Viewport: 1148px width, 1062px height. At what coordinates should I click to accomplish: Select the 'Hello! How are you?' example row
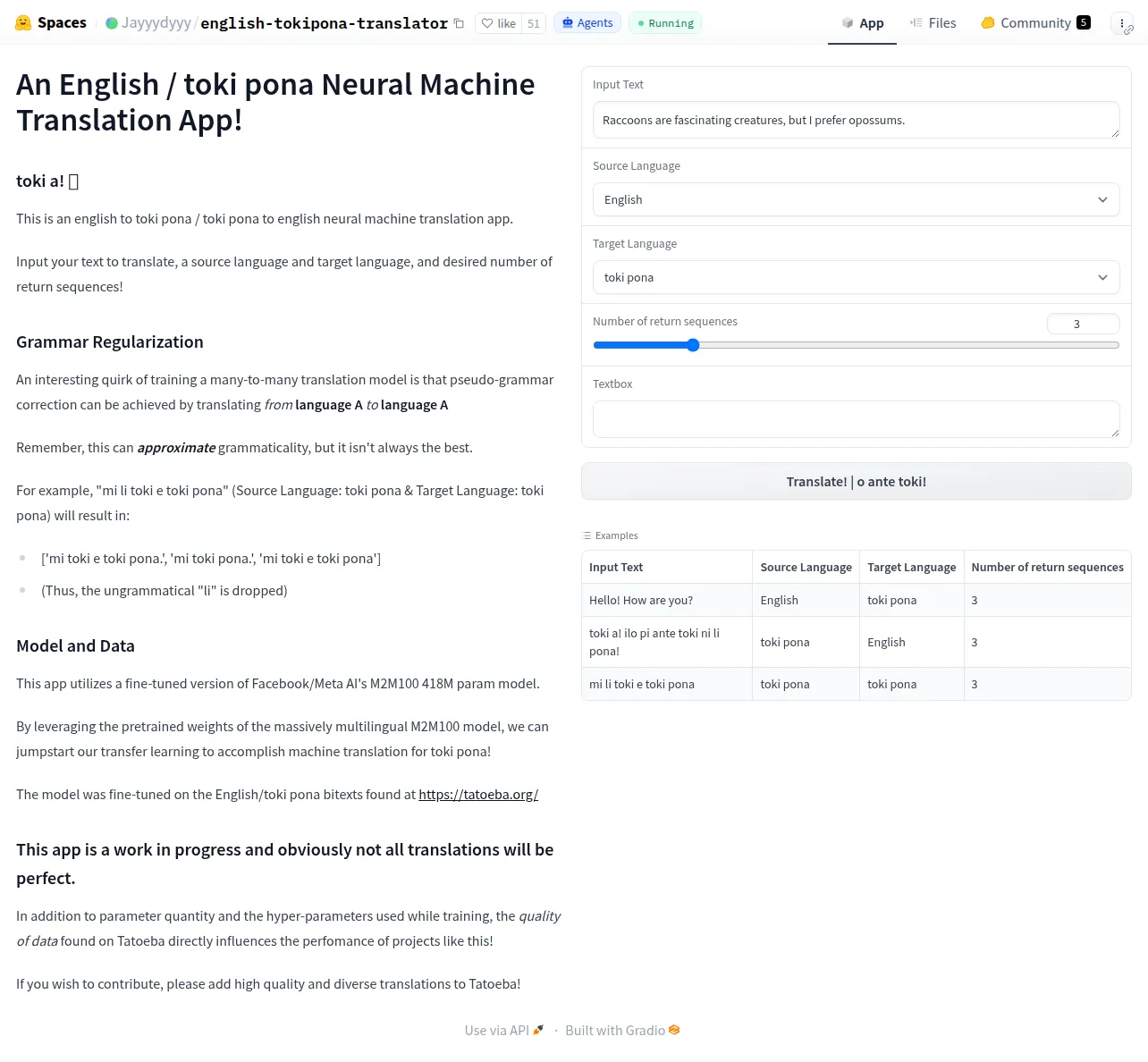(856, 600)
